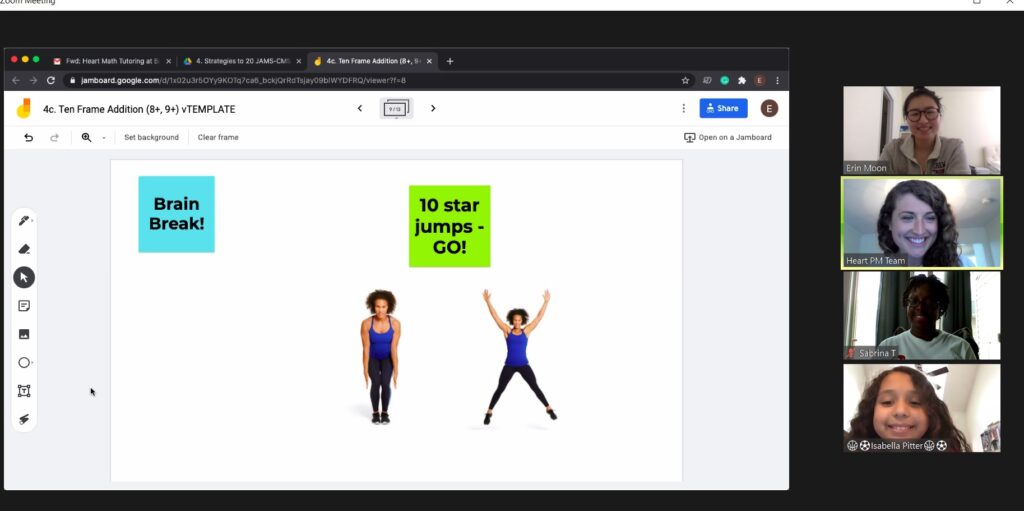Screen dimensions: 1024x511
Task: Click the red close button of Chrome
Action: [14, 59]
